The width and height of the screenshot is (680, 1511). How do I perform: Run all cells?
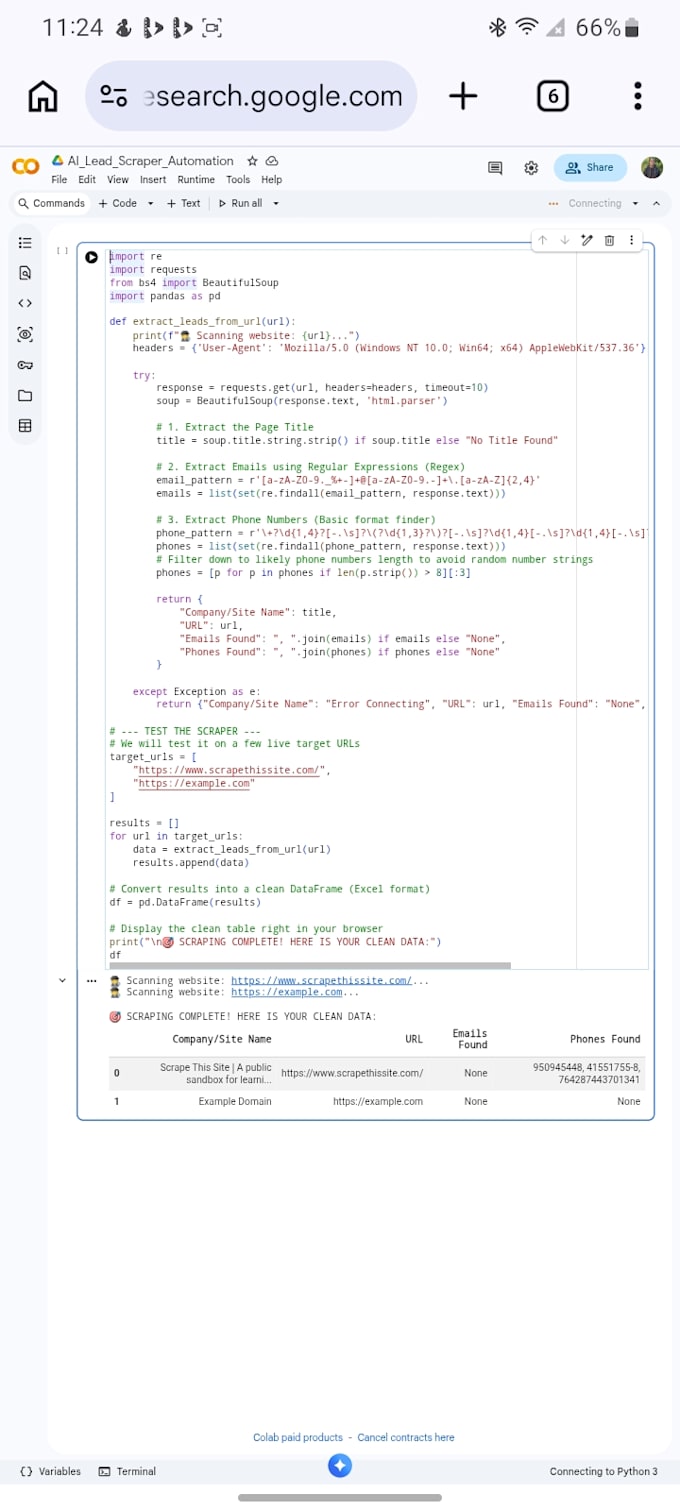pos(241,203)
